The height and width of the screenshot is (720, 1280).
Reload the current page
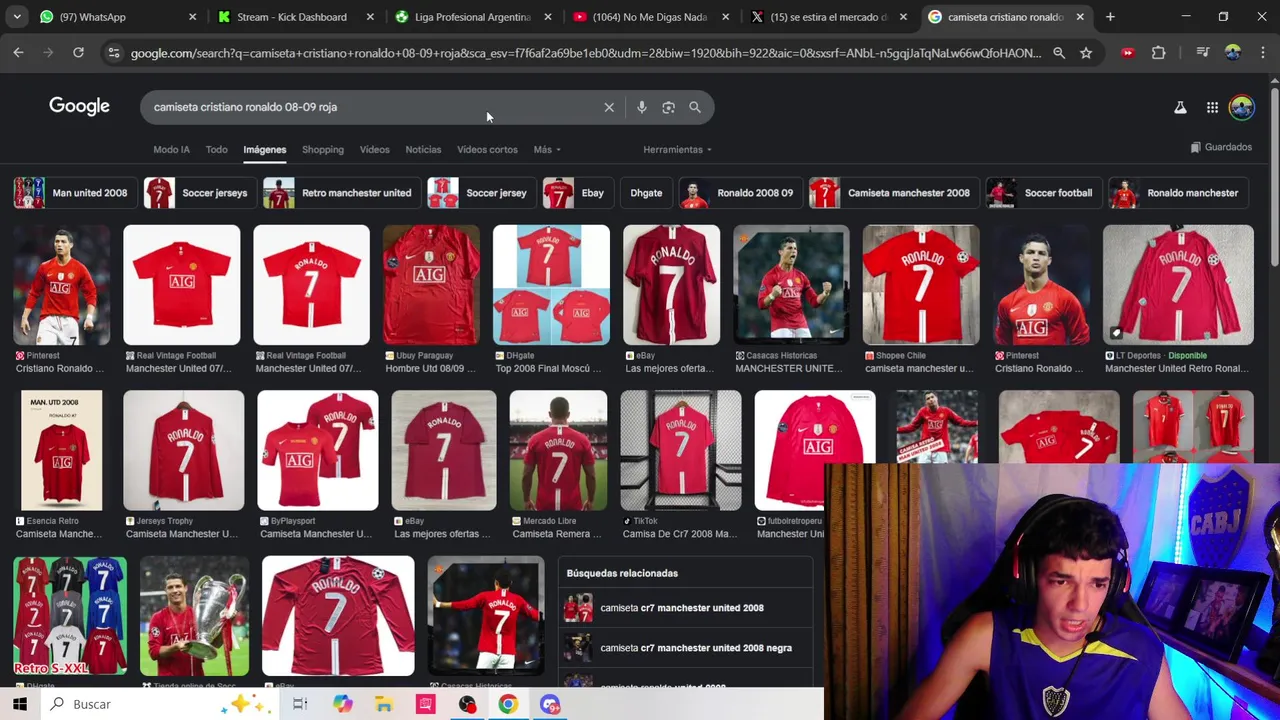coord(78,53)
